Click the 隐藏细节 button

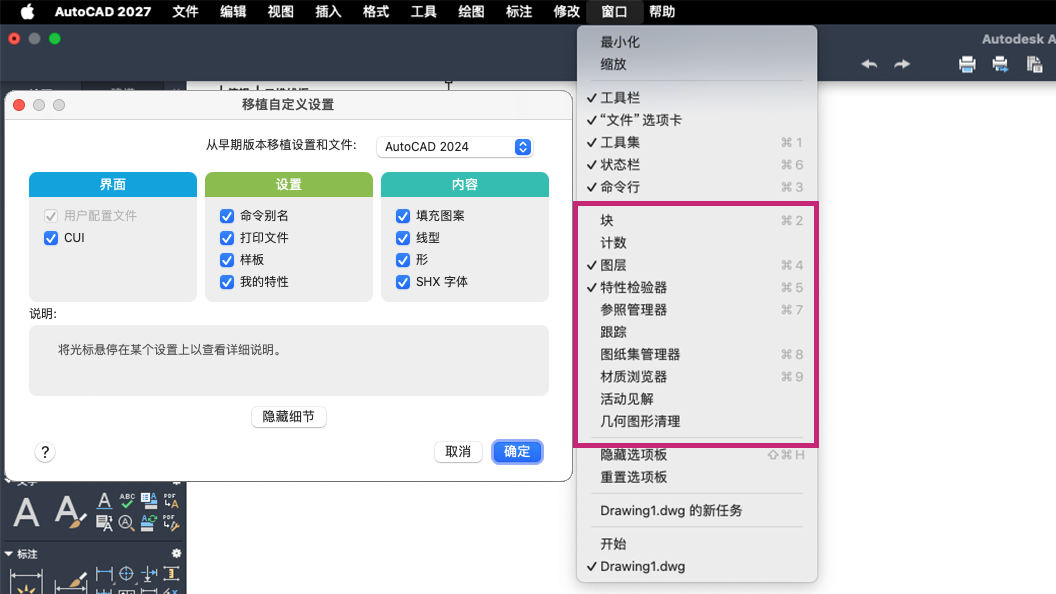tap(289, 417)
